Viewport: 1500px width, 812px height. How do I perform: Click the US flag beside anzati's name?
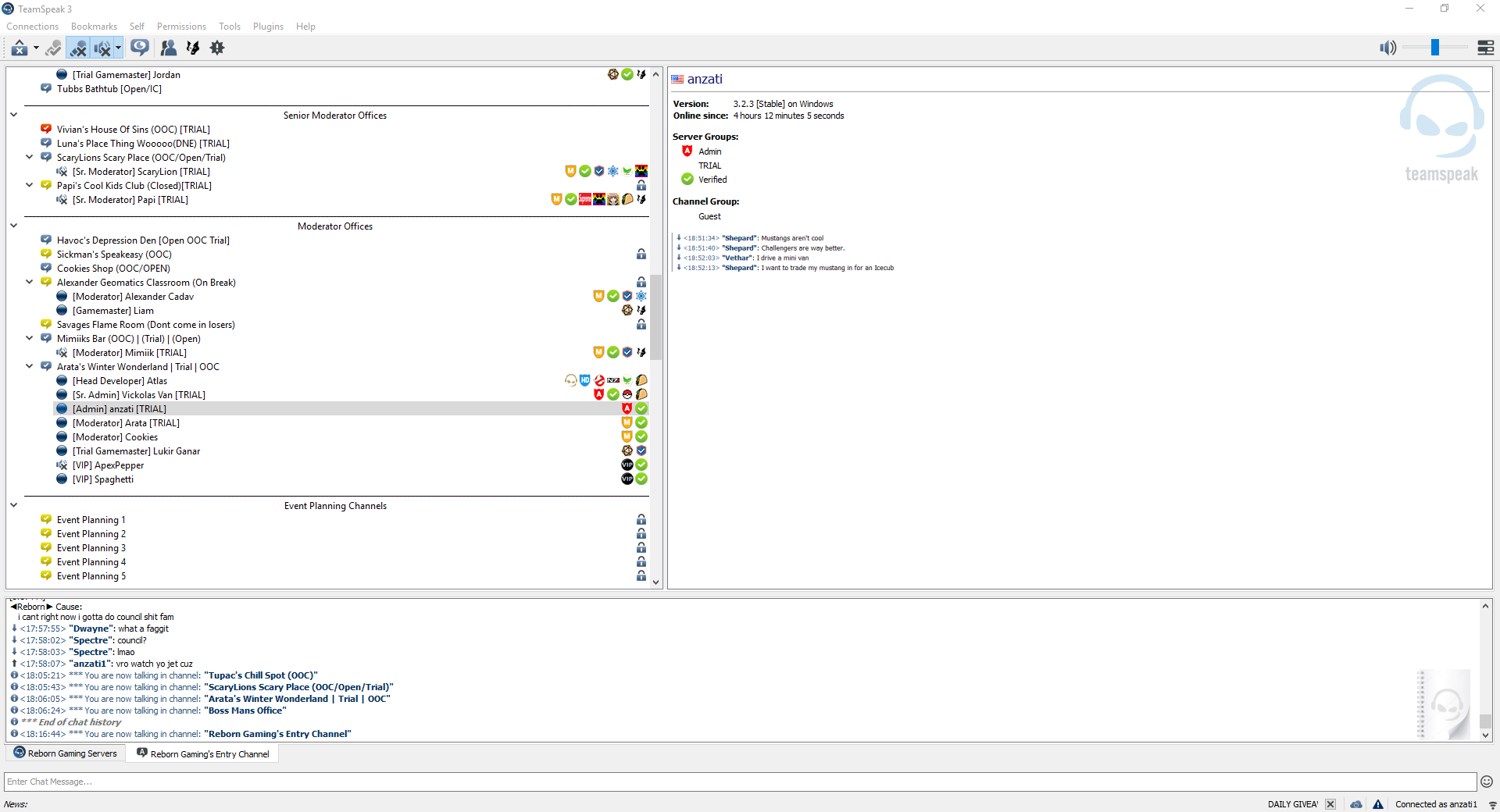[677, 79]
